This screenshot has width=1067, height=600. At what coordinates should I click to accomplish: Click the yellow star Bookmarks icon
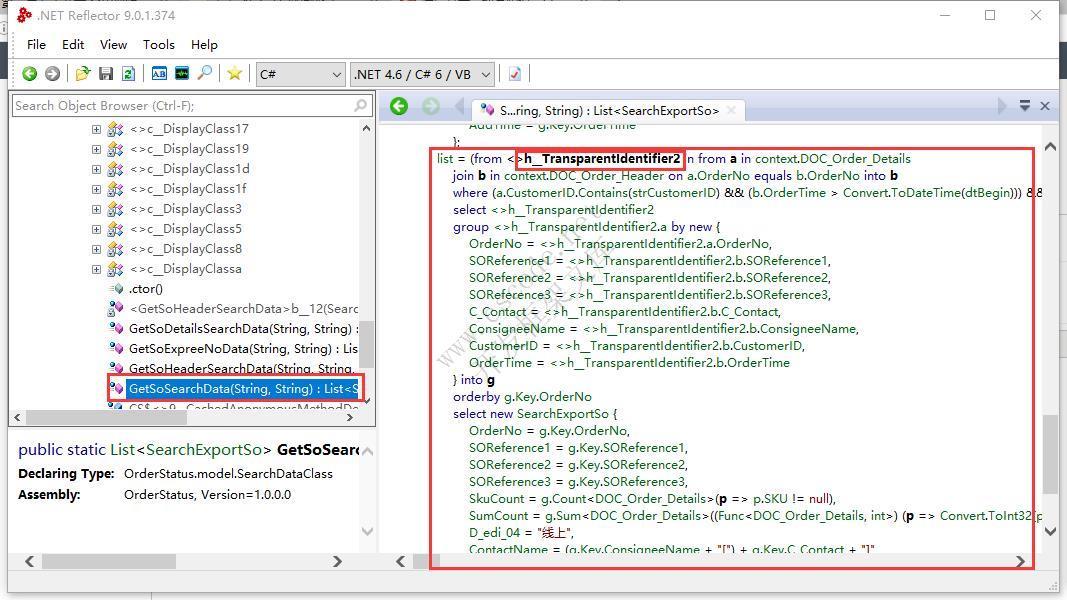tap(234, 74)
